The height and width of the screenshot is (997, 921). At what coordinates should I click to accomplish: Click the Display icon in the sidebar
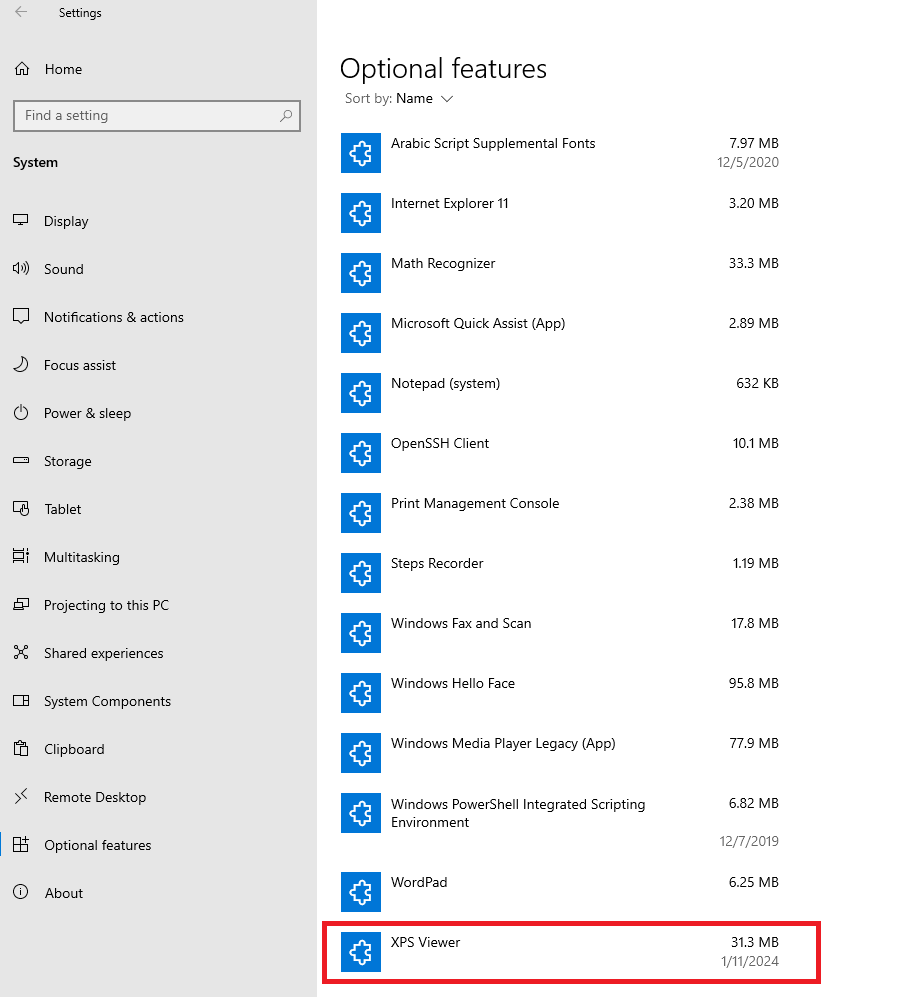24,221
